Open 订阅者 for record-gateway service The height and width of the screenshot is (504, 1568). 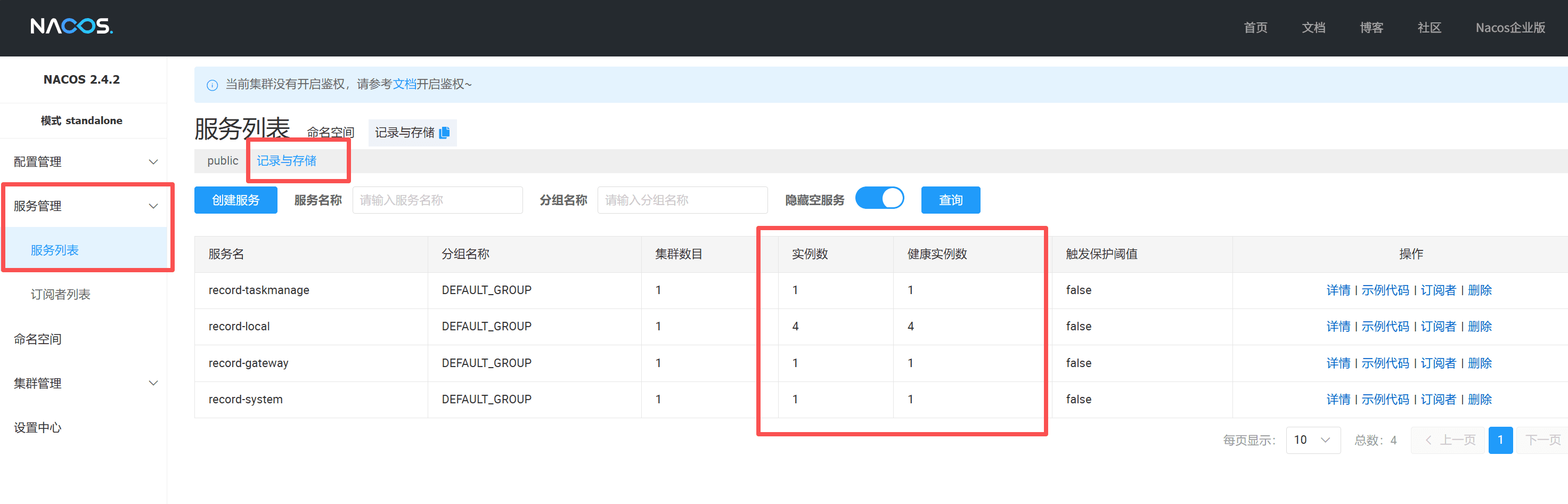tap(1438, 363)
